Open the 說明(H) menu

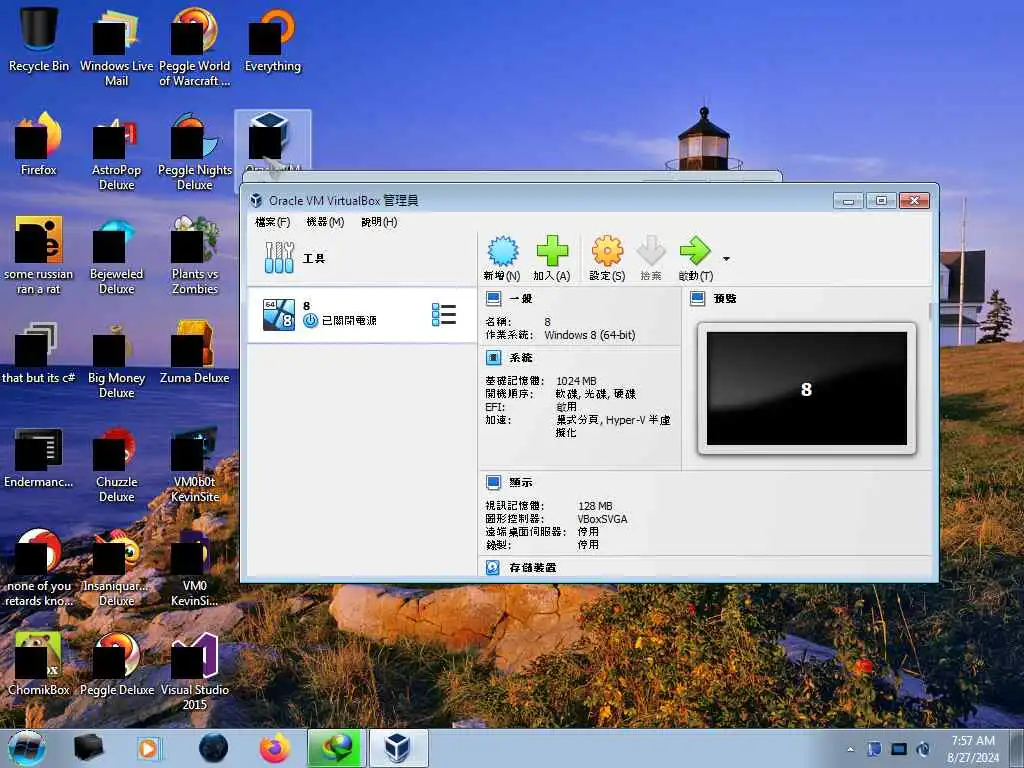(x=379, y=222)
